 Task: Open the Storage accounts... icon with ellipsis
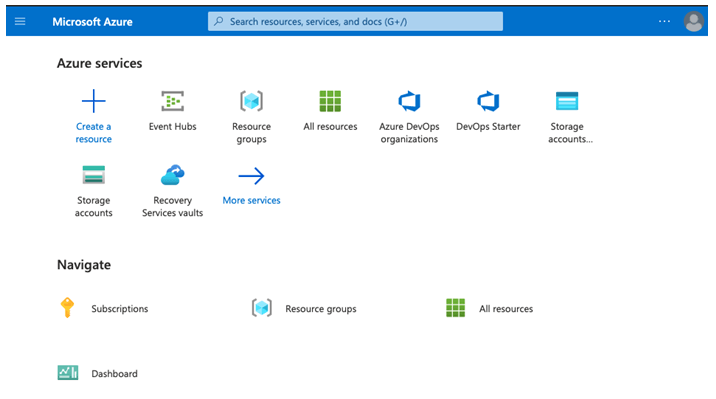pyautogui.click(x=567, y=101)
